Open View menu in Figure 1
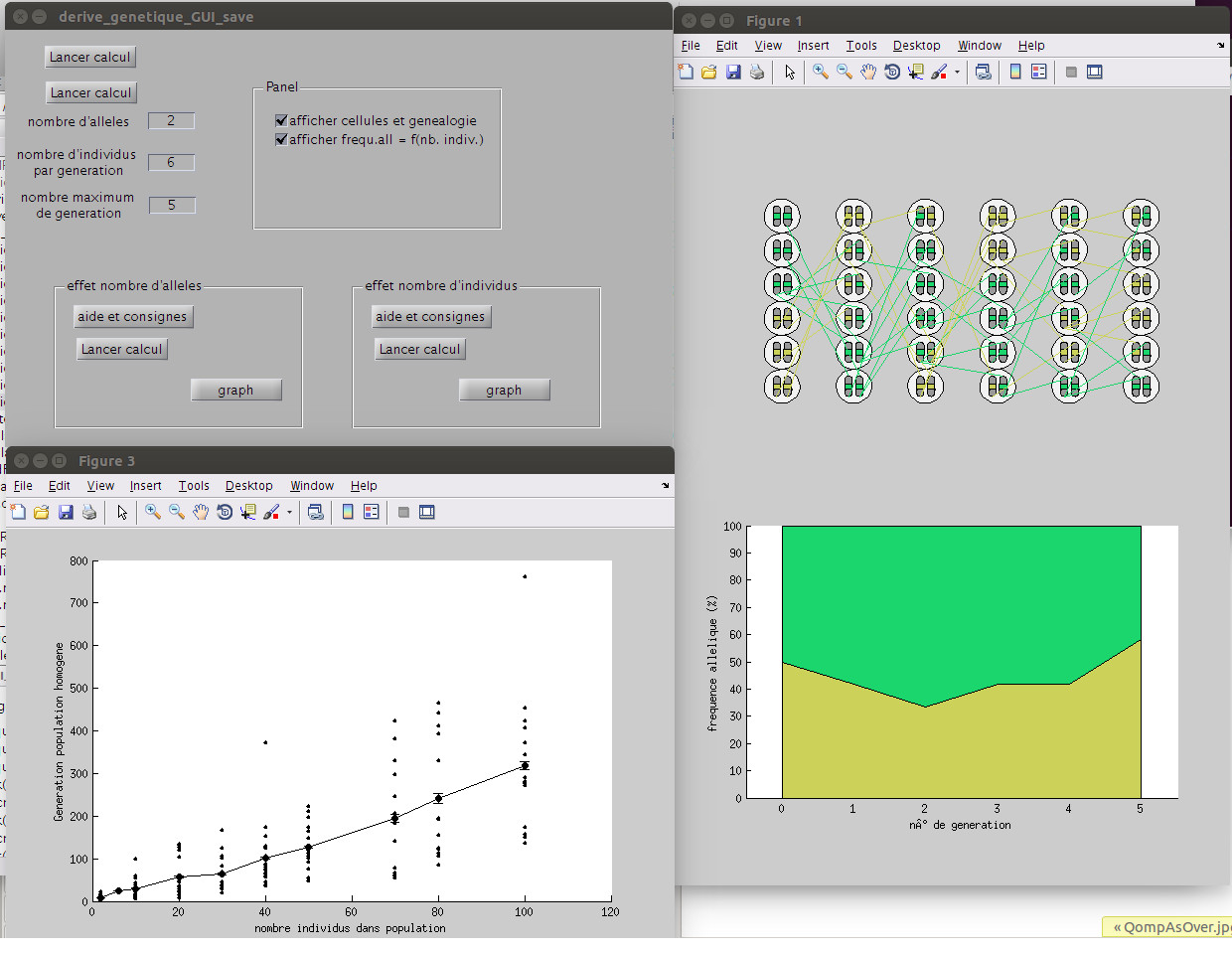Image resolution: width=1232 pixels, height=954 pixels. 768,46
